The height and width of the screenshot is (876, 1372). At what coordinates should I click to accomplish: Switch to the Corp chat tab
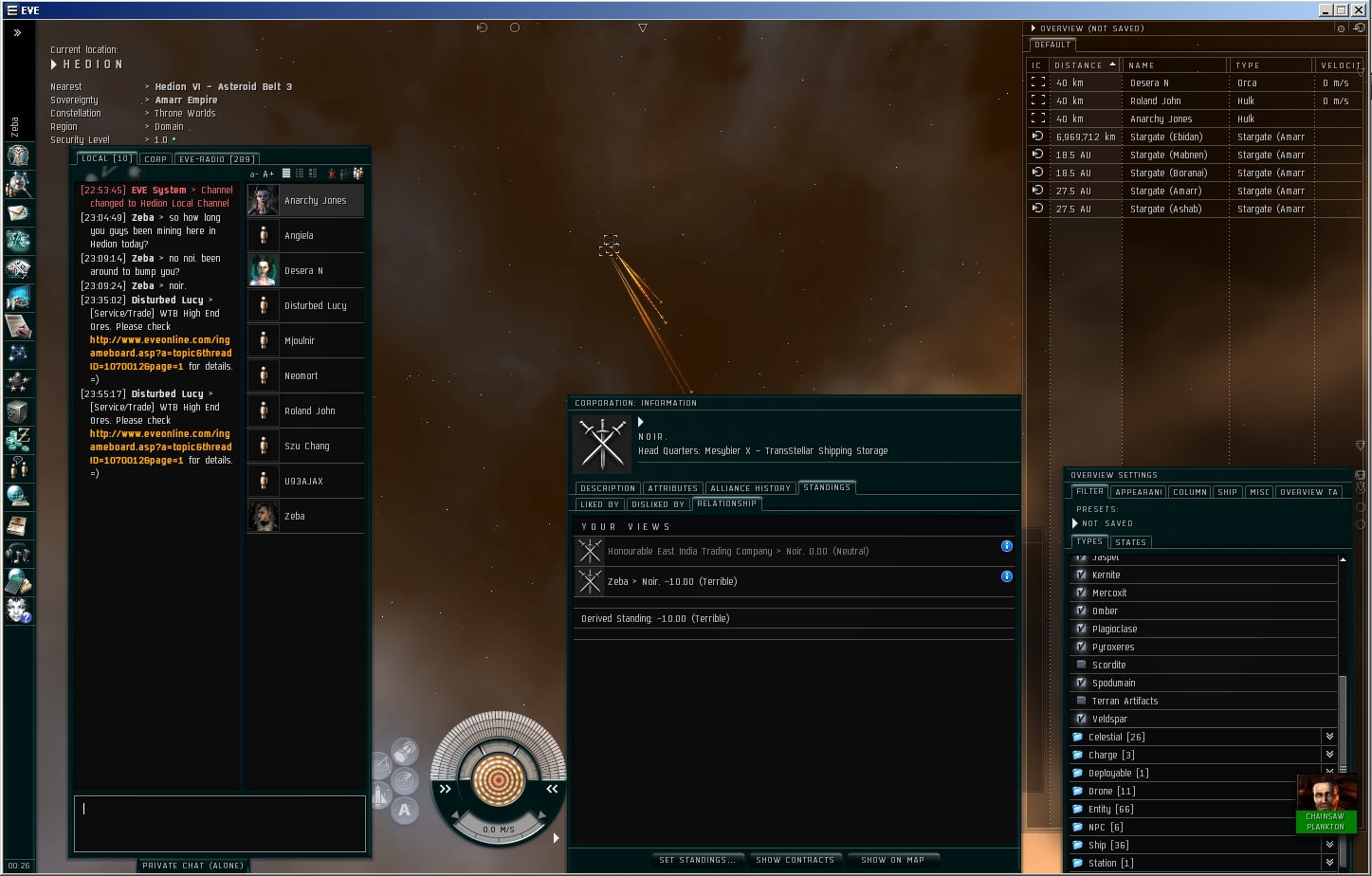coord(155,159)
